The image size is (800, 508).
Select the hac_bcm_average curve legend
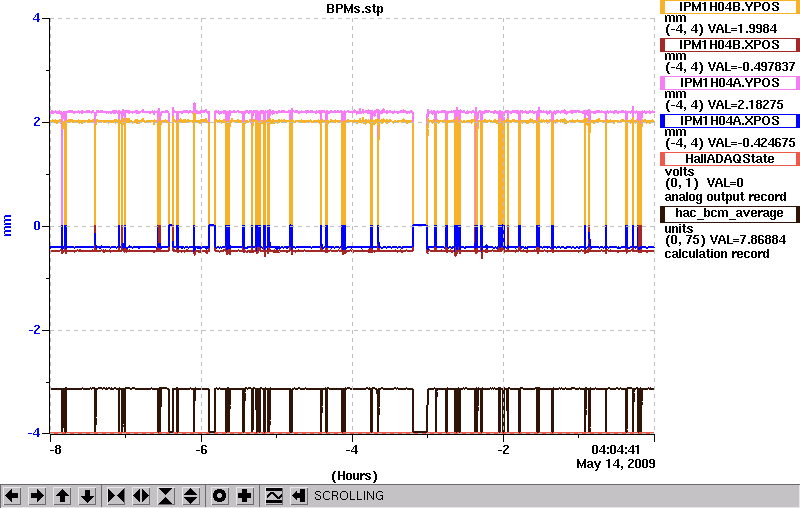tap(730, 214)
